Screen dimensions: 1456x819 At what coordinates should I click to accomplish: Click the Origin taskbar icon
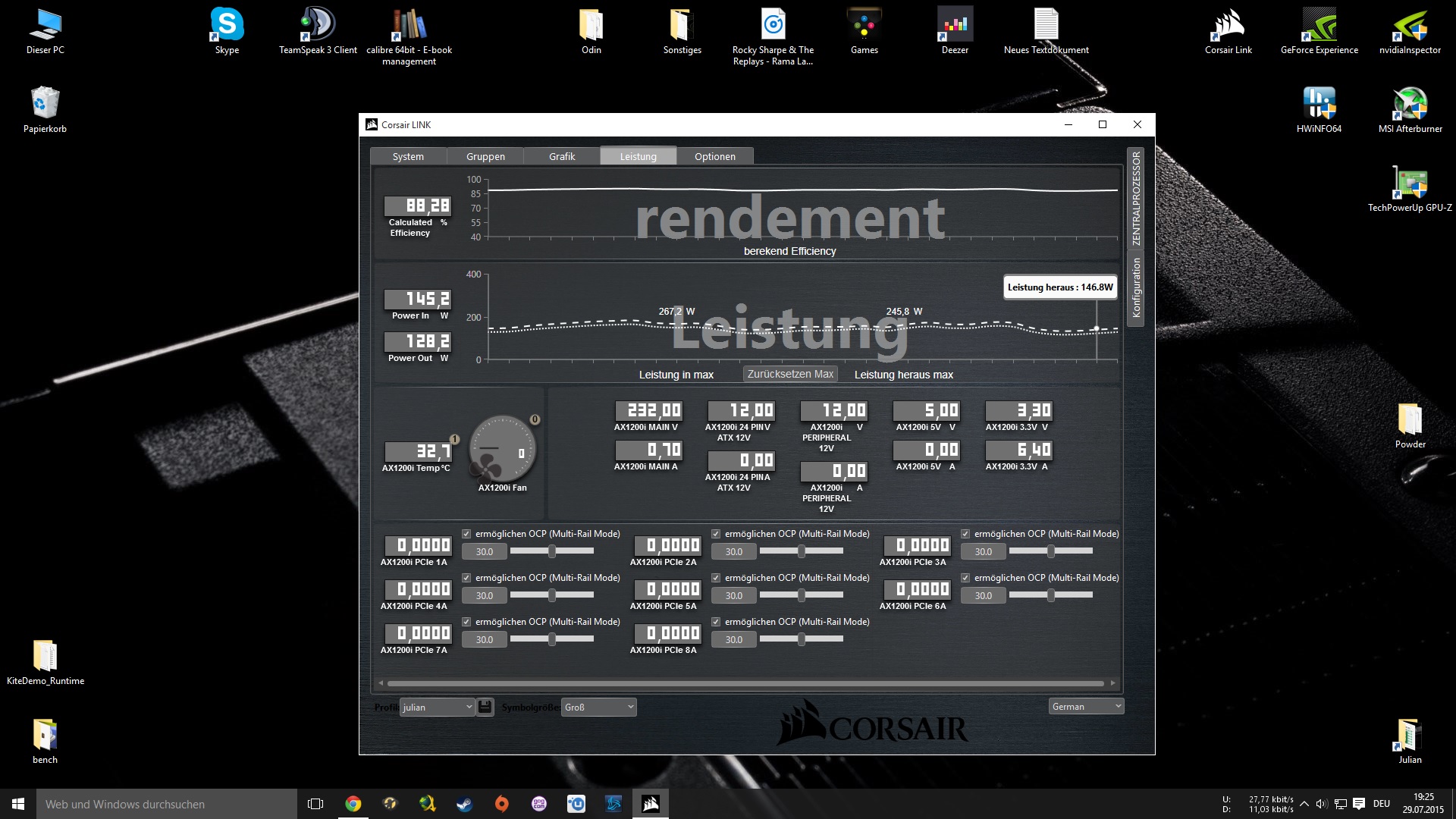tap(501, 804)
